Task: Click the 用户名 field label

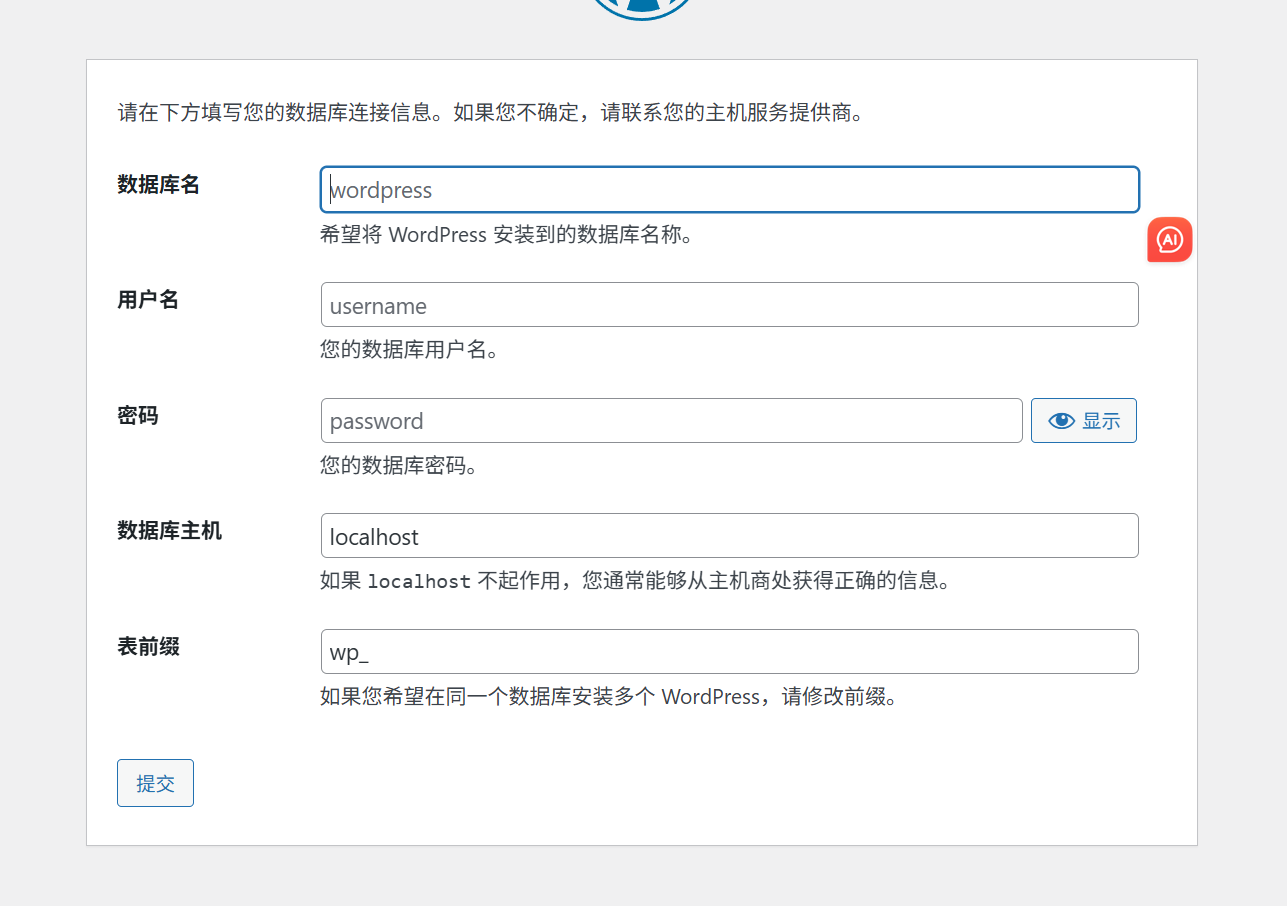Action: click(x=148, y=300)
